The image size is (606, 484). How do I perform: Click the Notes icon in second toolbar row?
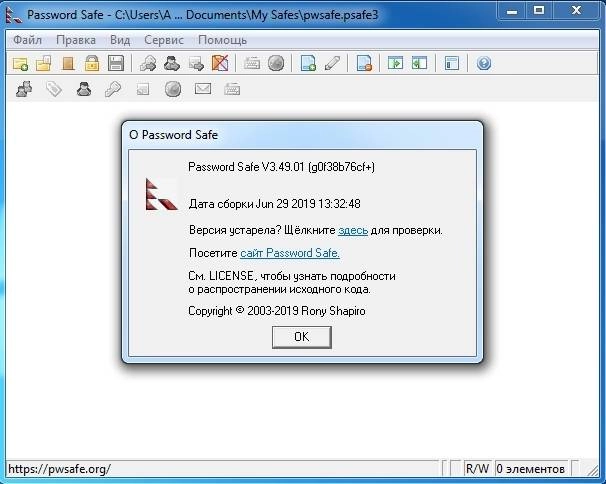(143, 90)
